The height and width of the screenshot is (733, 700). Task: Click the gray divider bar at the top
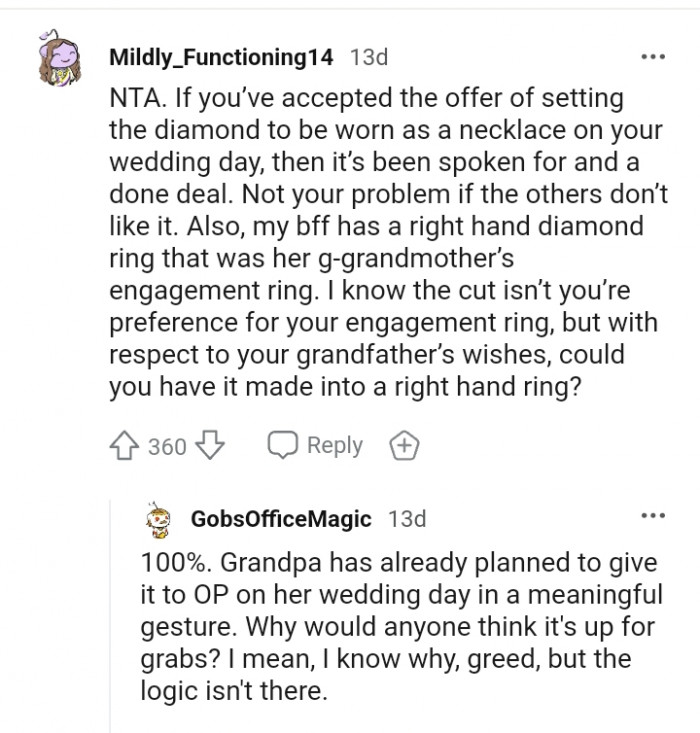[350, 4]
